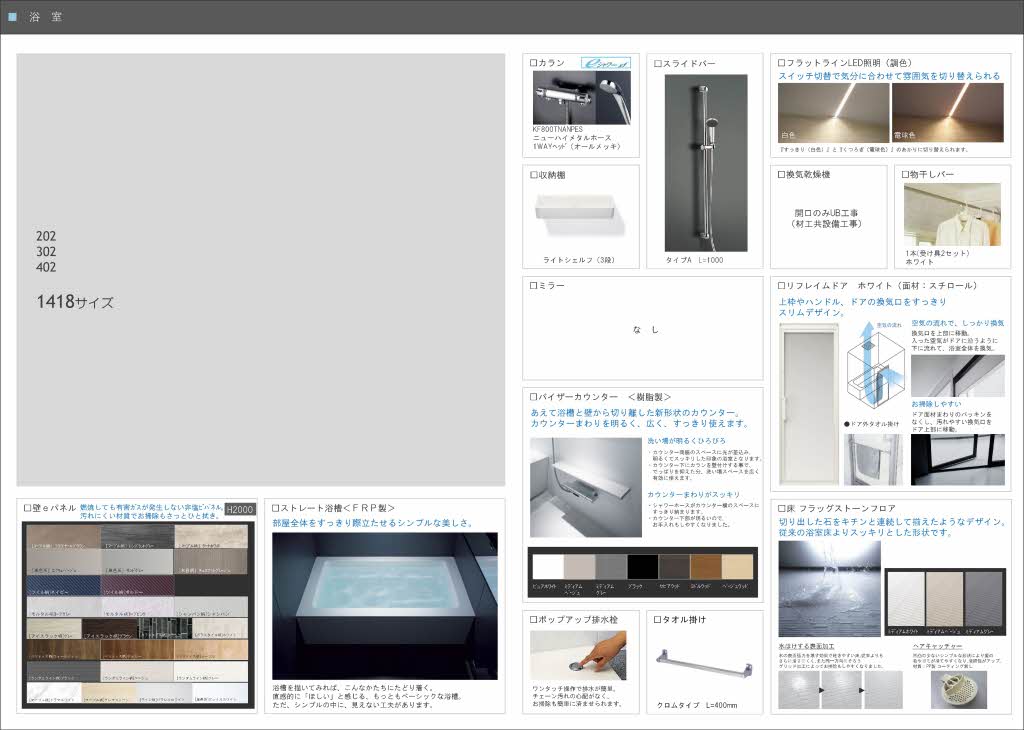
Task: Click the brand logo next to カラン
Action: [x=606, y=62]
